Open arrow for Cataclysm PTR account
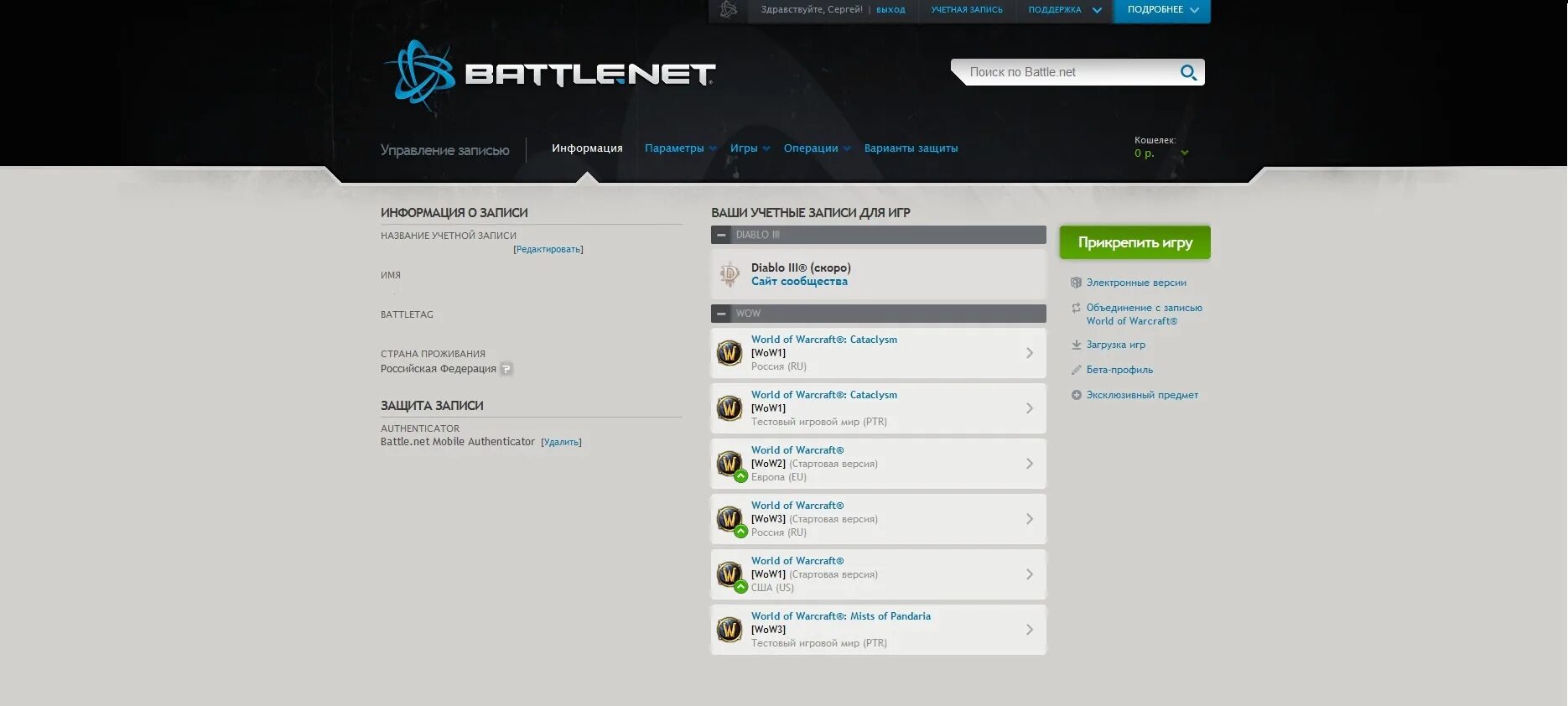Screen dimensions: 1568x706 [1030, 408]
